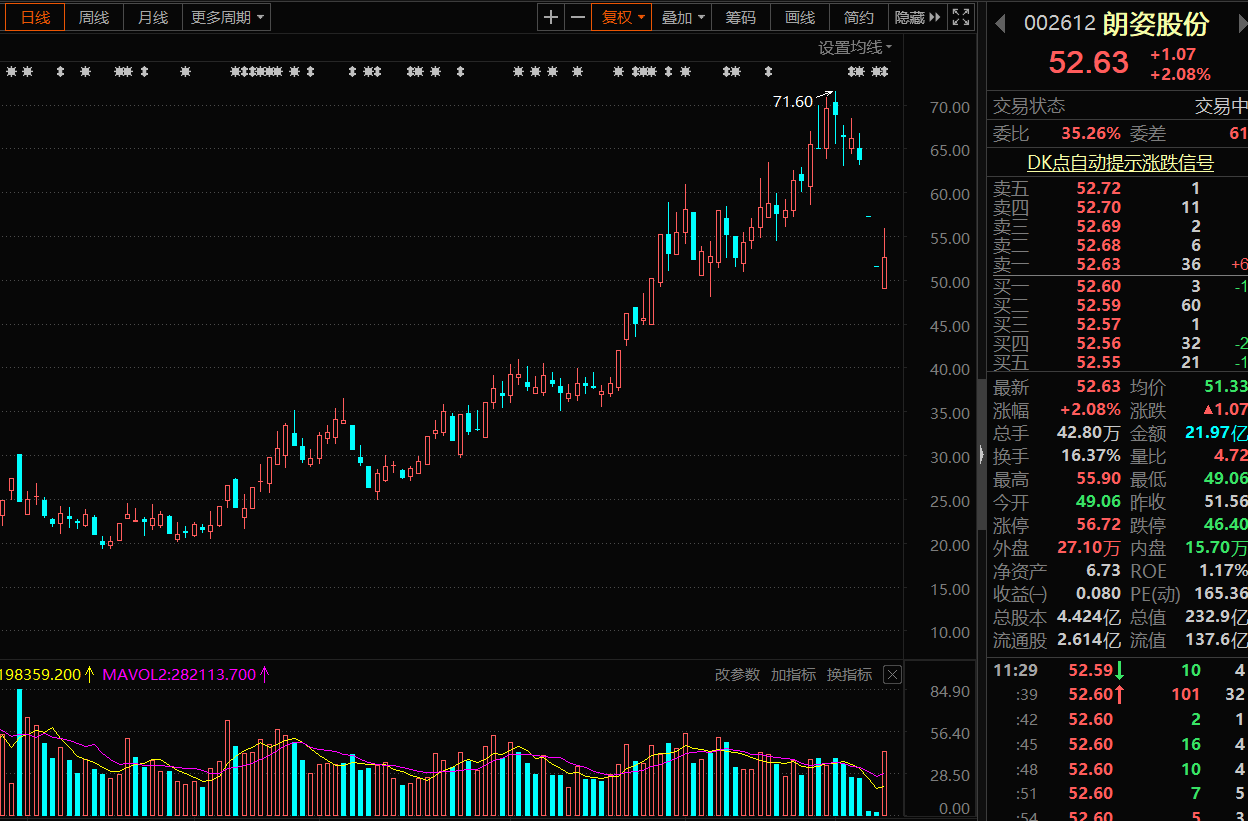The width and height of the screenshot is (1248, 821).
Task: Toggle the 简约 simple mode
Action: [x=858, y=17]
